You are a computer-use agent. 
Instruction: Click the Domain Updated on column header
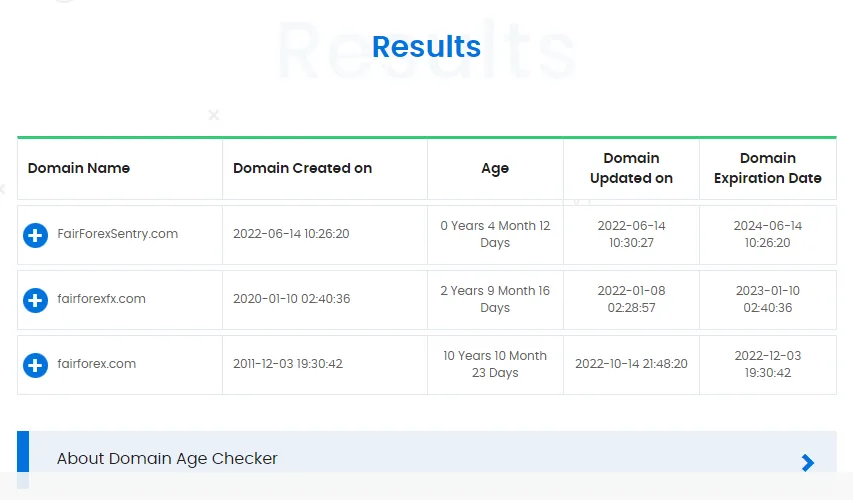click(x=632, y=168)
